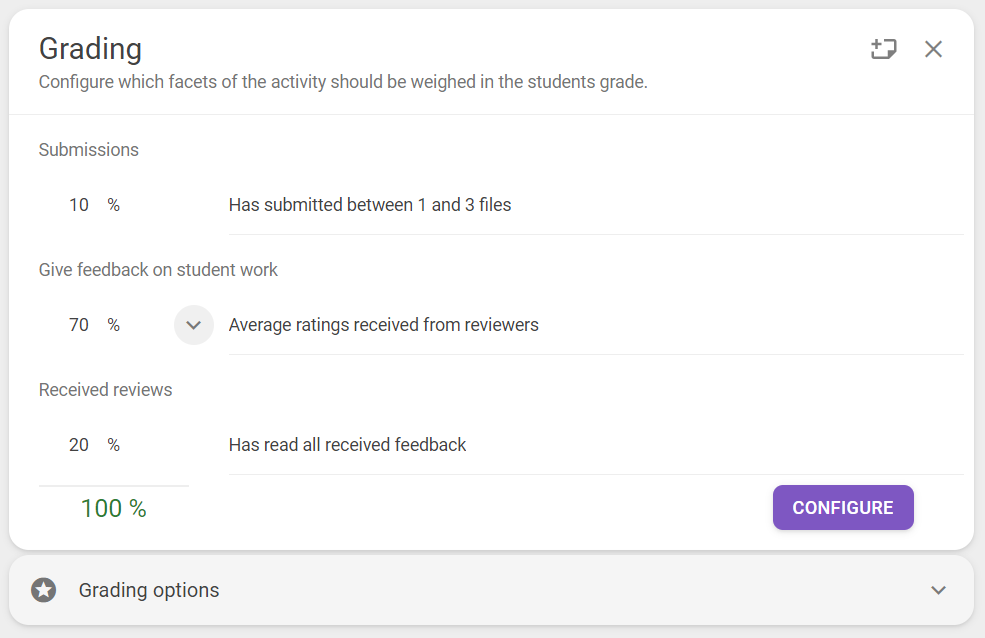
Task: Click the Submissions section heading
Action: pos(89,149)
